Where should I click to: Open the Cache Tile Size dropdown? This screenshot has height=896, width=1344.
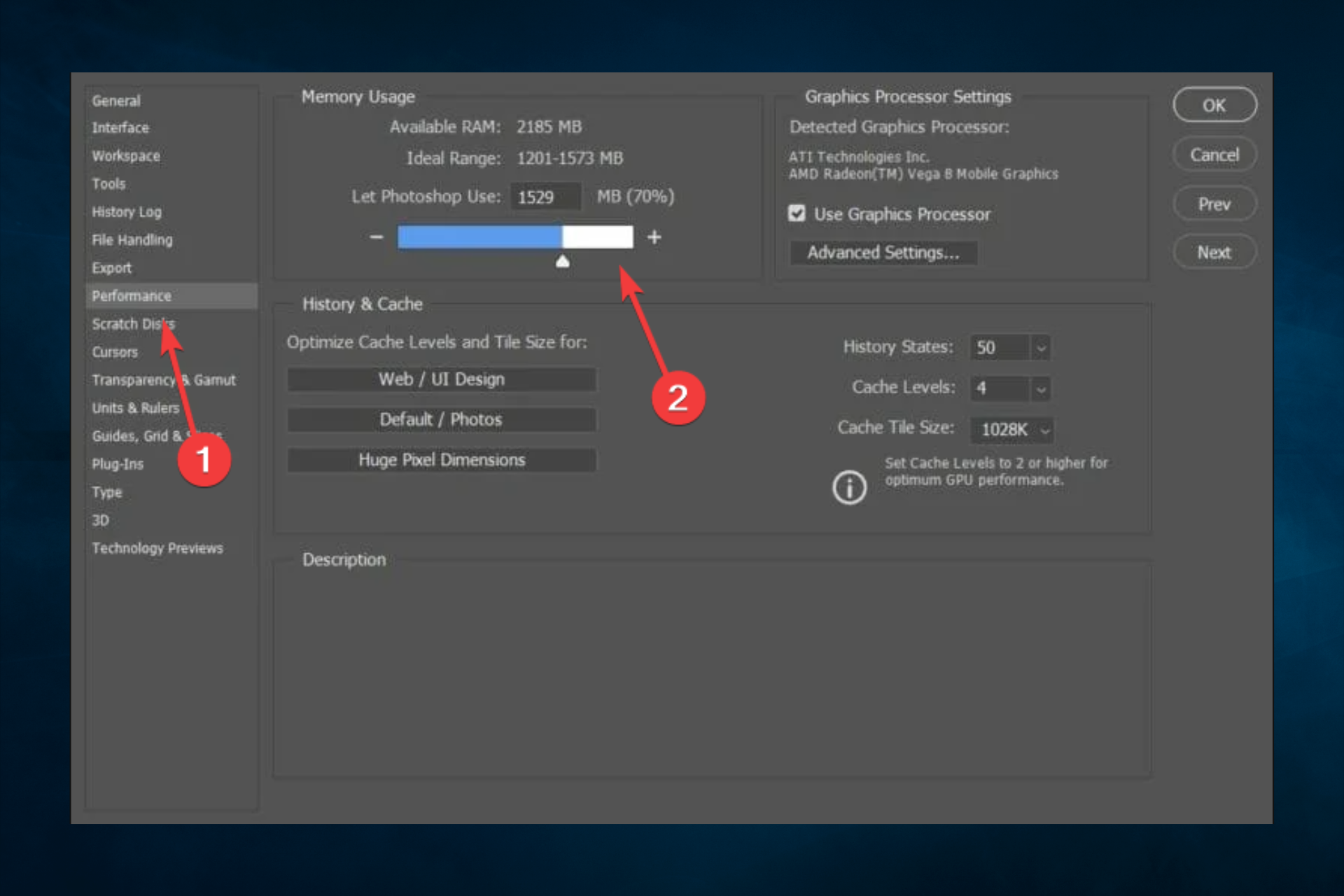1011,429
